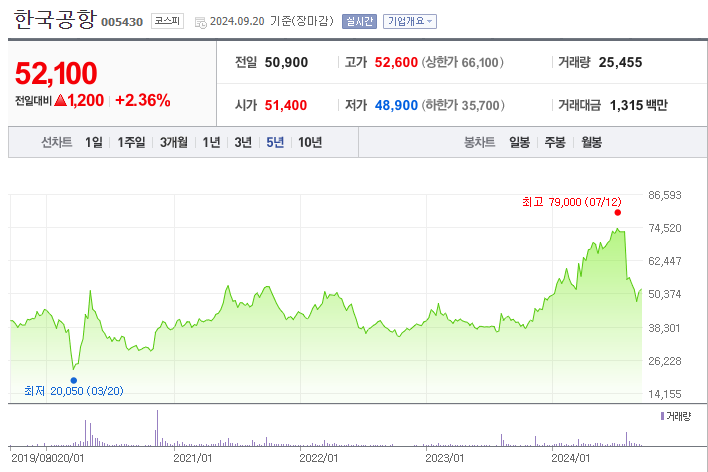Click the 2024/01 x-axis date label
The width and height of the screenshot is (708, 472).
coord(570,458)
